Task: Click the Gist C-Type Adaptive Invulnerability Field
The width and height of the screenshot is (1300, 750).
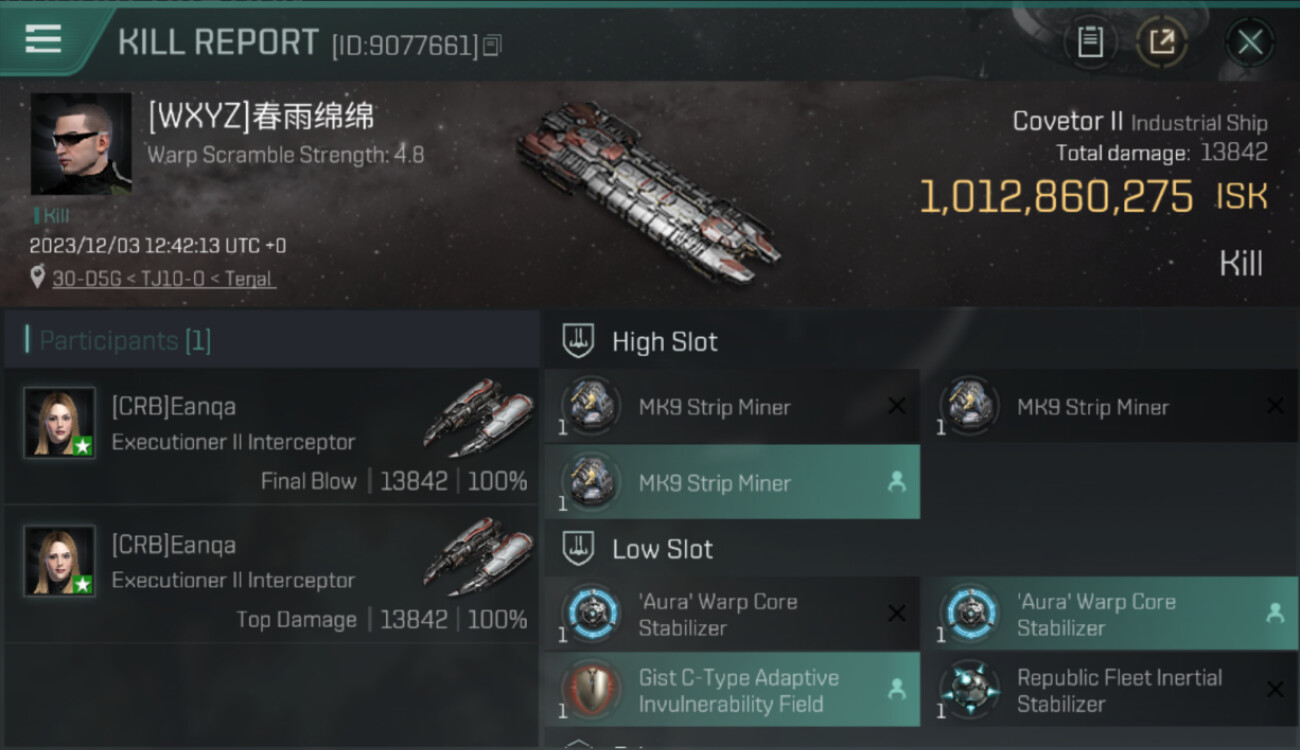Action: click(732, 690)
